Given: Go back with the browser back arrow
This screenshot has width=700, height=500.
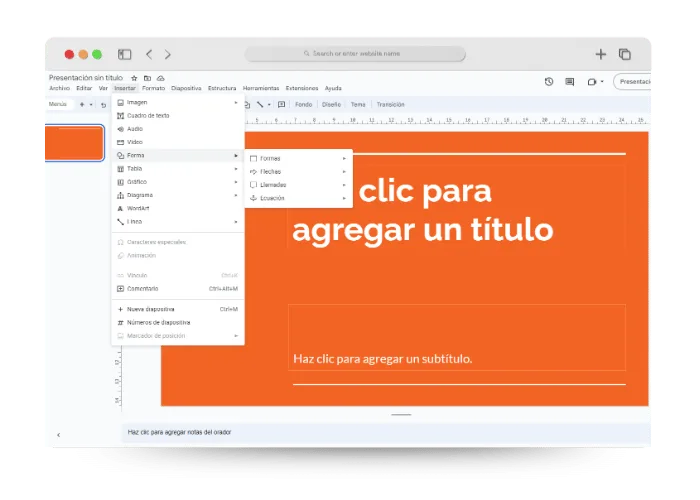Looking at the screenshot, I should click(x=149, y=54).
